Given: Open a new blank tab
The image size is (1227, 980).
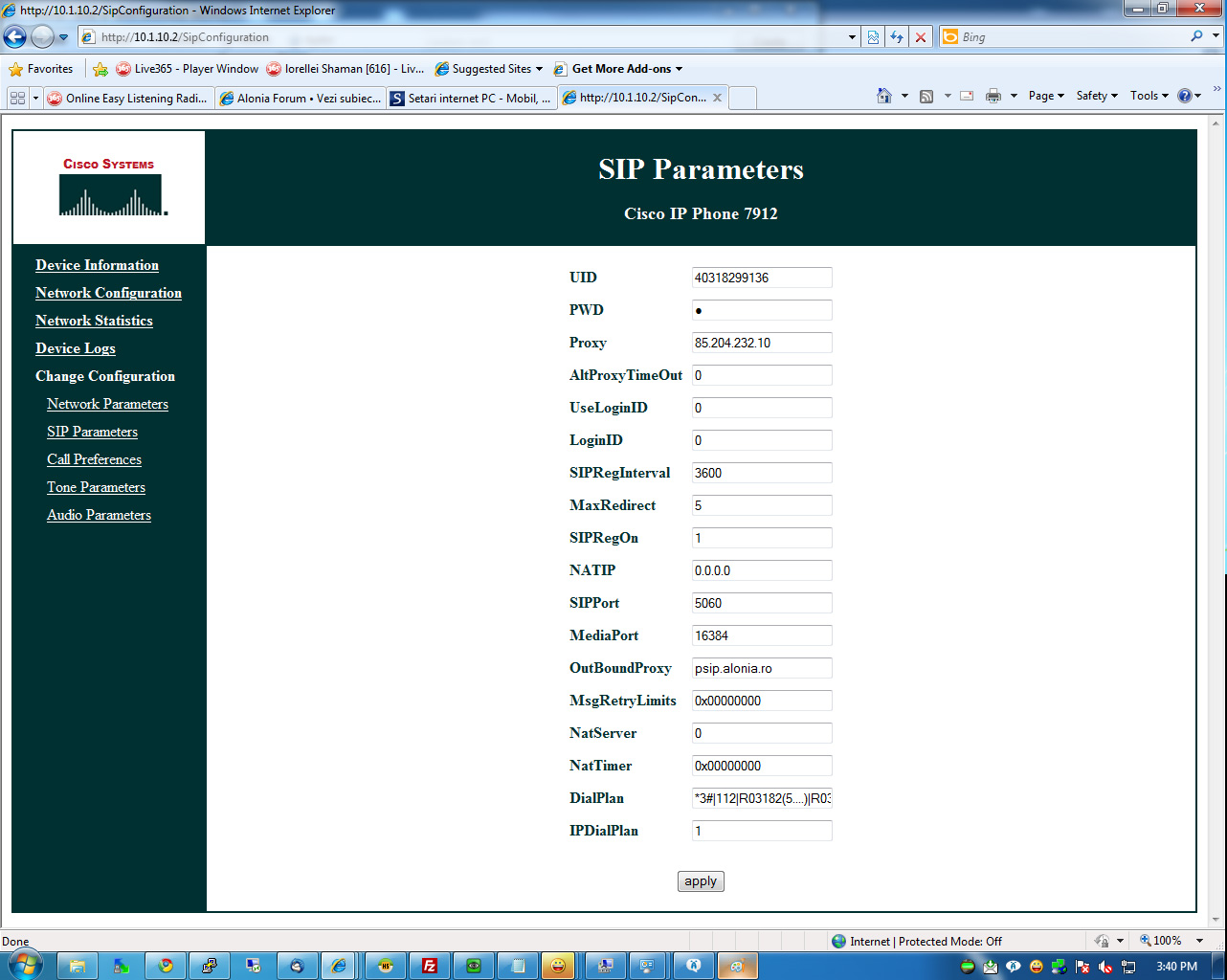Looking at the screenshot, I should coord(743,98).
